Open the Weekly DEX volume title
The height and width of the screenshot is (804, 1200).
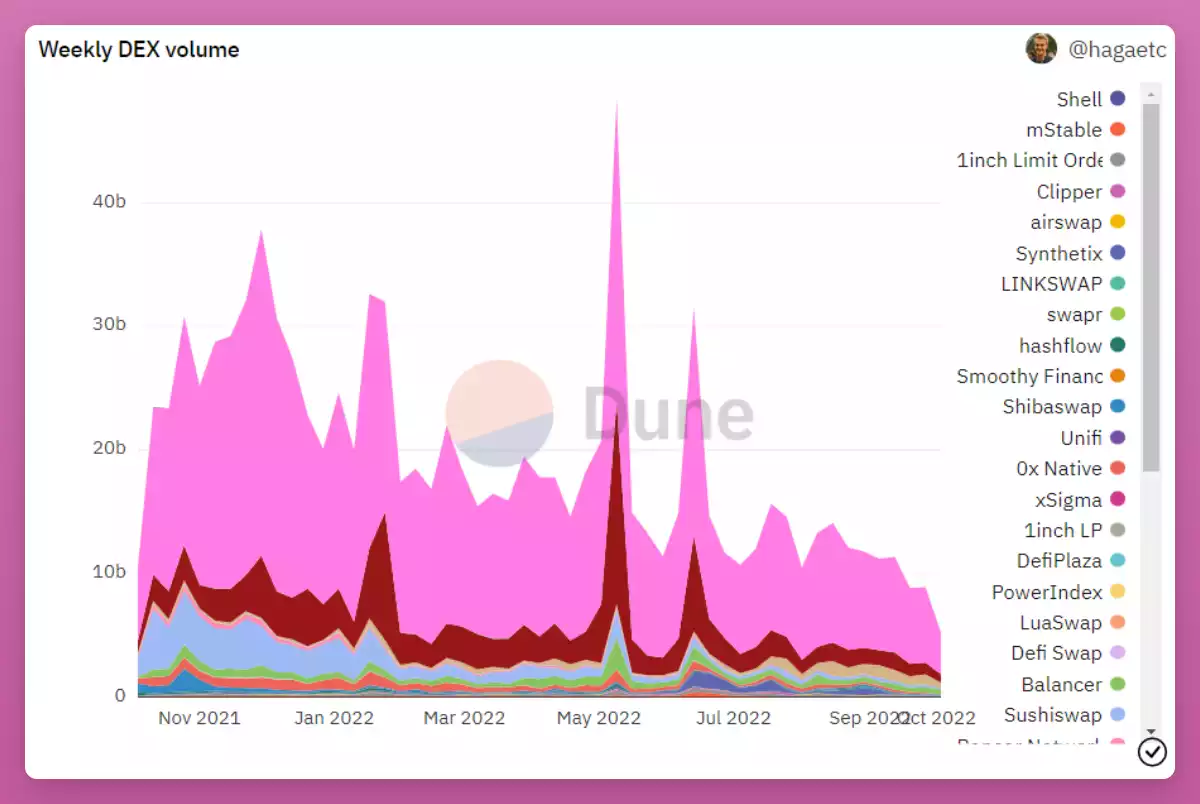[139, 49]
